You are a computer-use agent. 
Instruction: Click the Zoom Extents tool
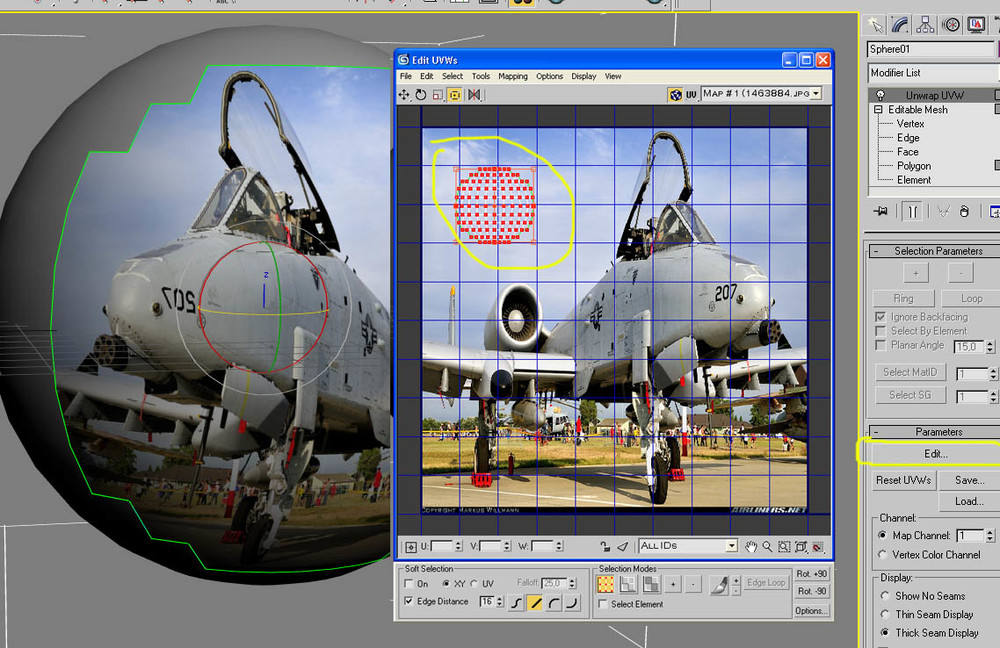[x=801, y=547]
